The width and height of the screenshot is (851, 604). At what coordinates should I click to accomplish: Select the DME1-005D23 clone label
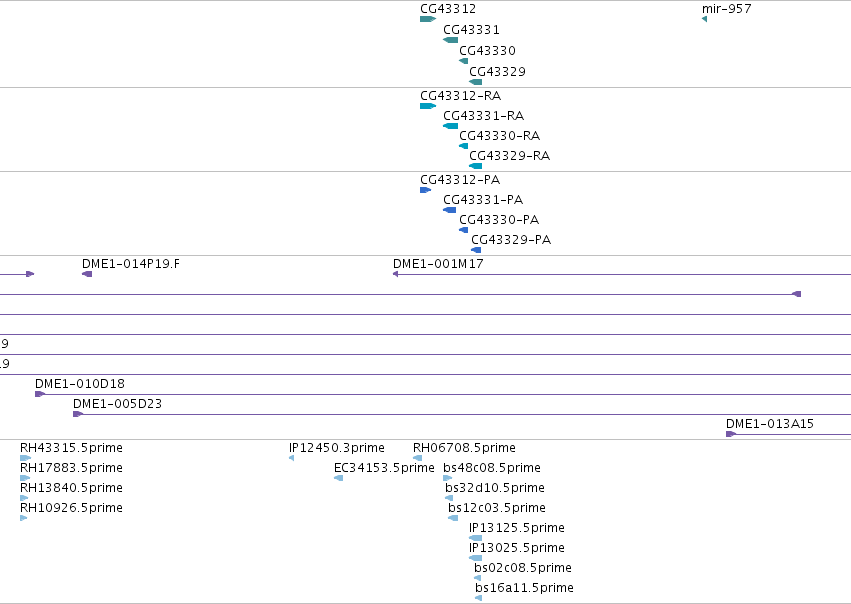(x=117, y=404)
